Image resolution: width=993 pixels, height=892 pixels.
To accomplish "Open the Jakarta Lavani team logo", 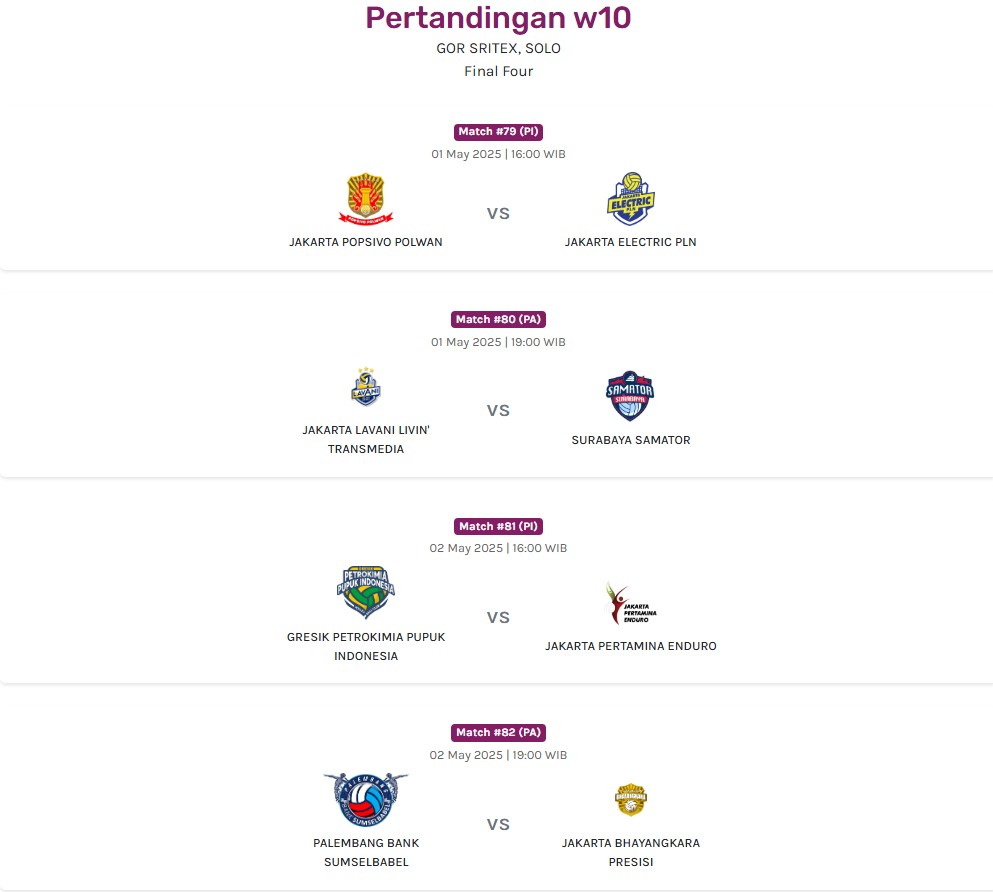I will (366, 387).
